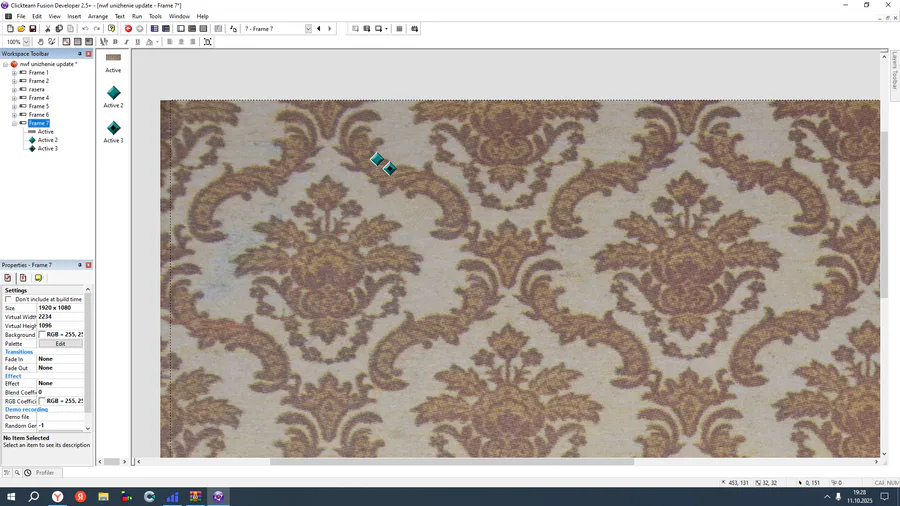Click the Profiler button at the bottom
900x506 pixels.
[45, 473]
